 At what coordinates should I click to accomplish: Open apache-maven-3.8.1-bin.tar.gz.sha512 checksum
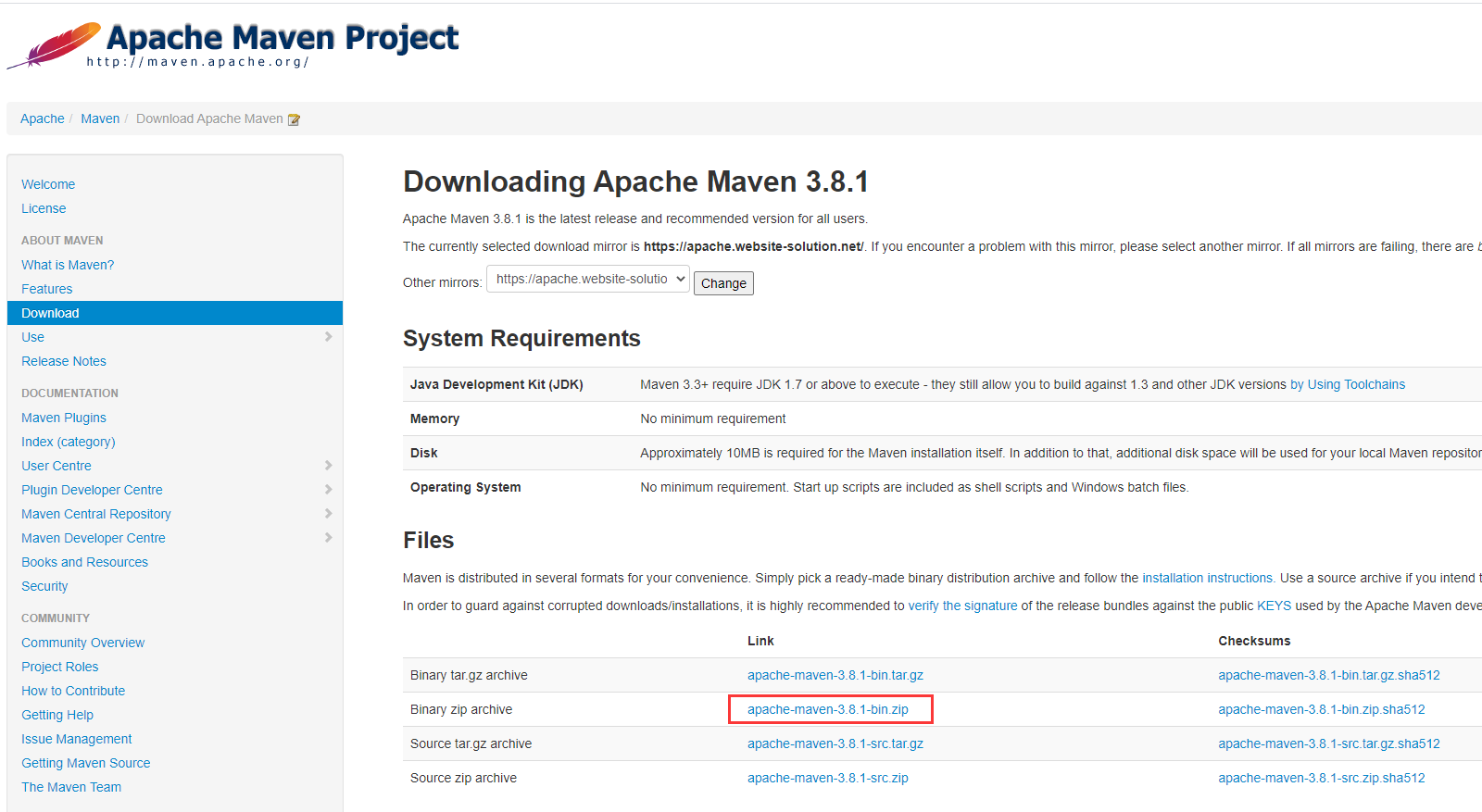[1329, 675]
